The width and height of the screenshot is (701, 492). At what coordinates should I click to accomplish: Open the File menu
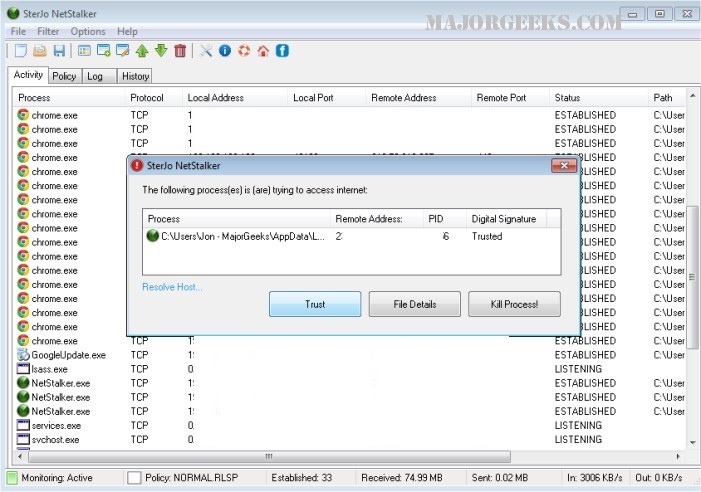18,31
